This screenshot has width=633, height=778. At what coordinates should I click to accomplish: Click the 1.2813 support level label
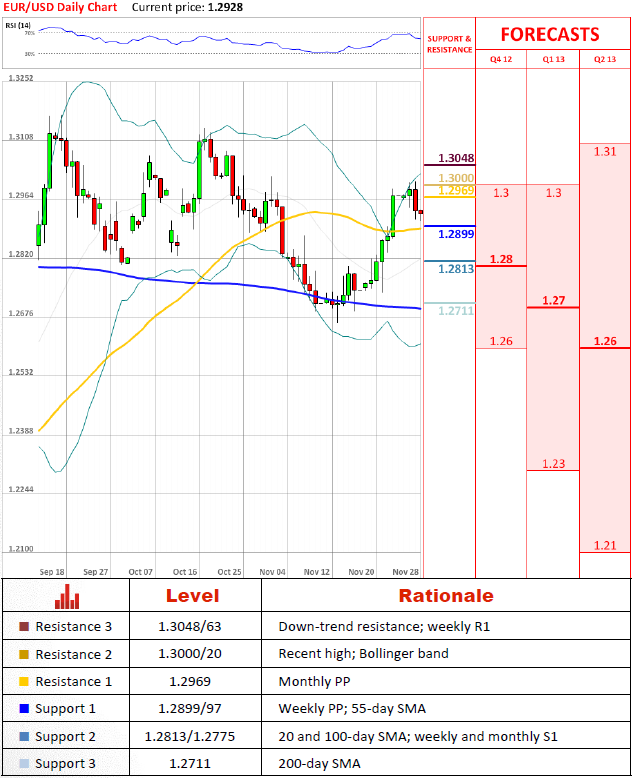pos(456,269)
